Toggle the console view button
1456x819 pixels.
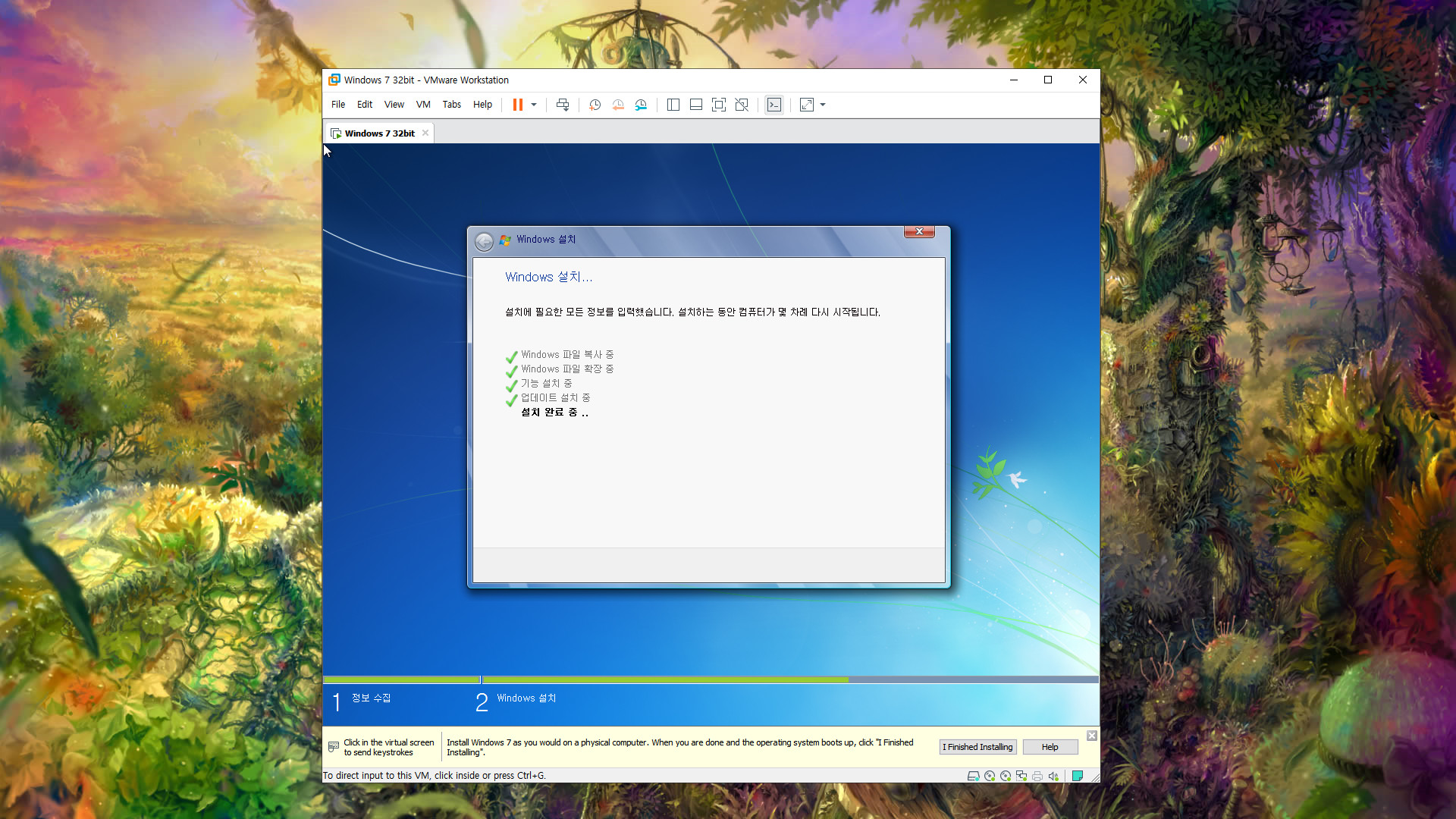tap(773, 105)
